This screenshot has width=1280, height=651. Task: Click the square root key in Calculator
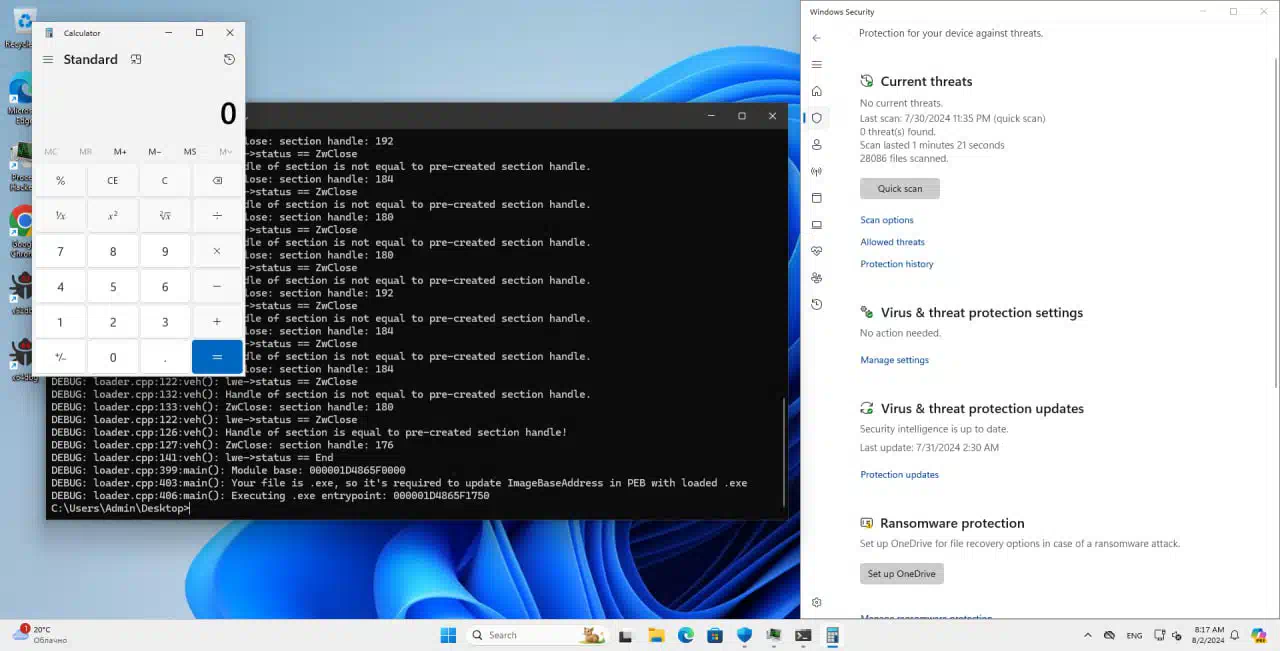[x=165, y=215]
